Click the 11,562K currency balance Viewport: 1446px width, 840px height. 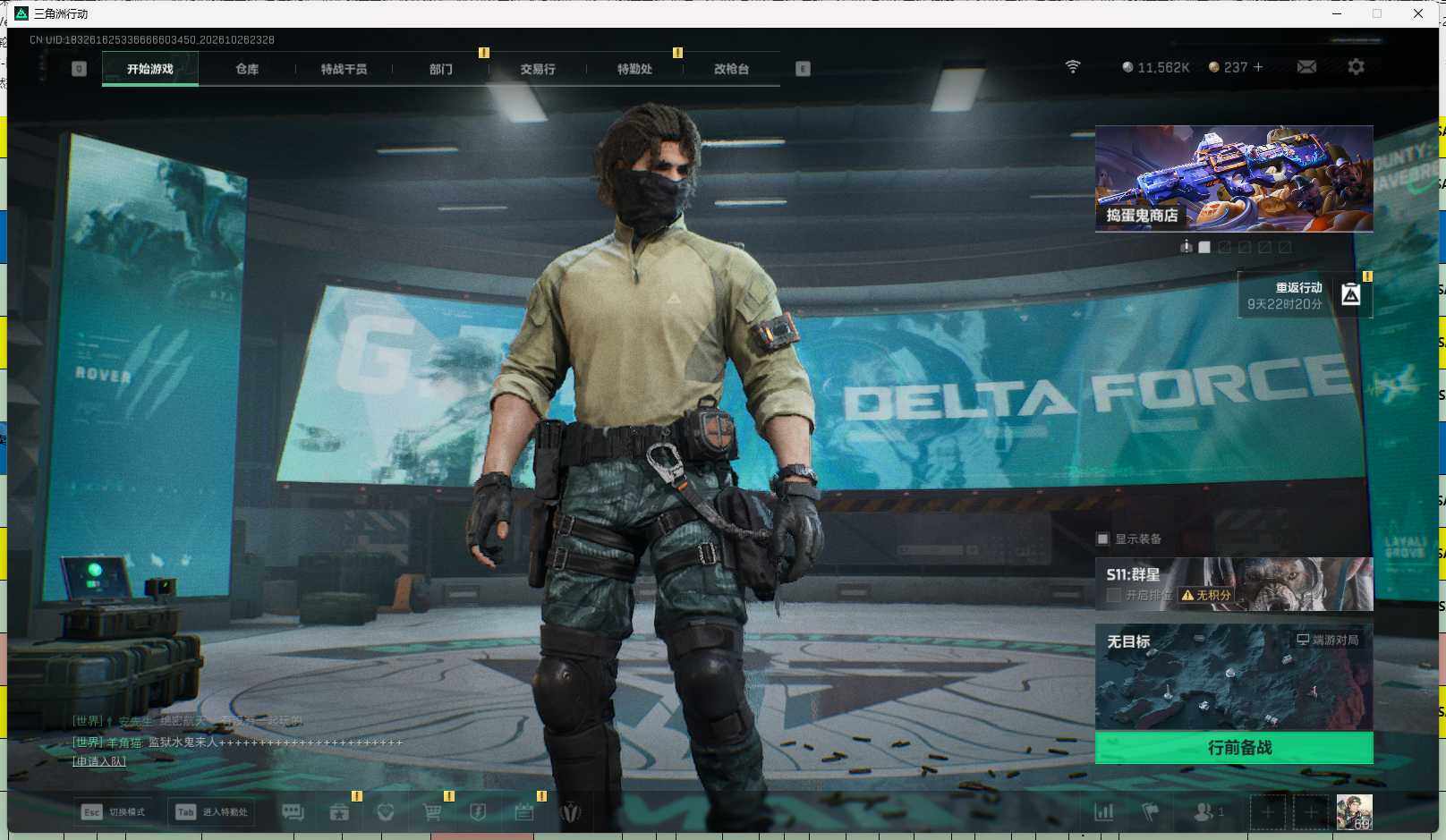click(1156, 67)
